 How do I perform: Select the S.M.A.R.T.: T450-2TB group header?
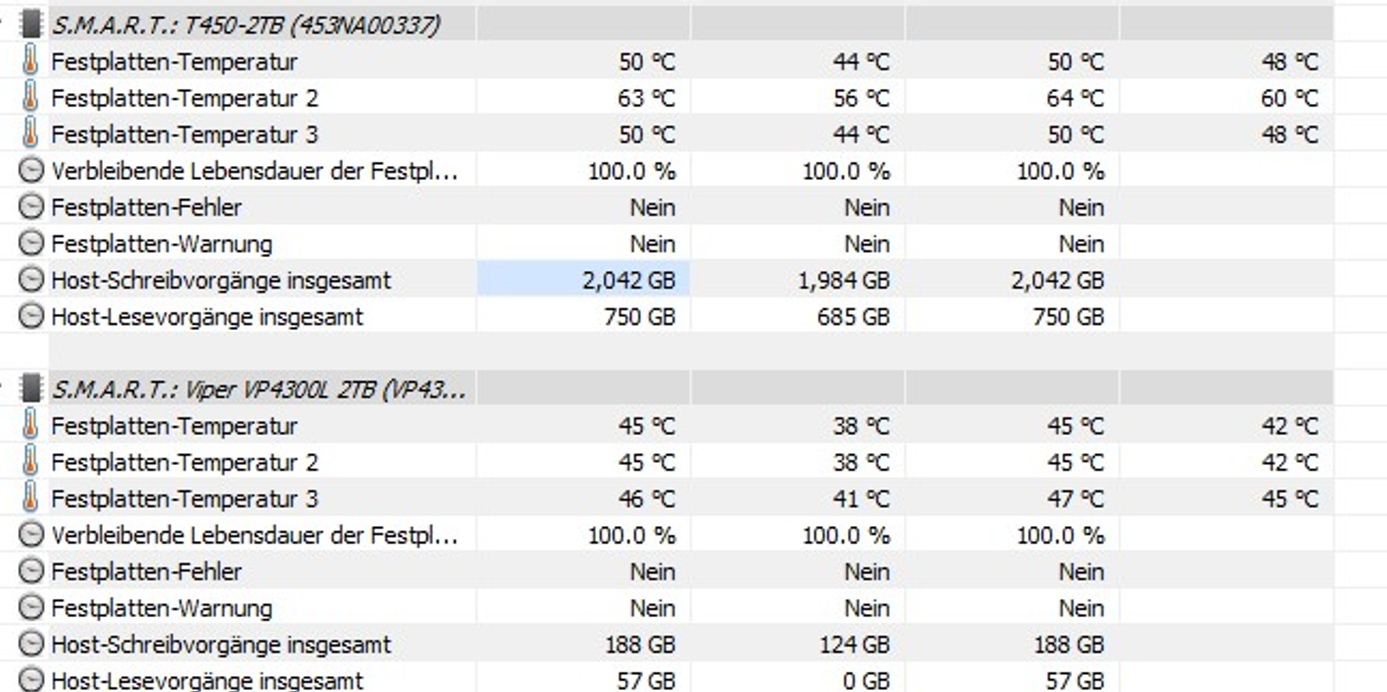click(245, 25)
